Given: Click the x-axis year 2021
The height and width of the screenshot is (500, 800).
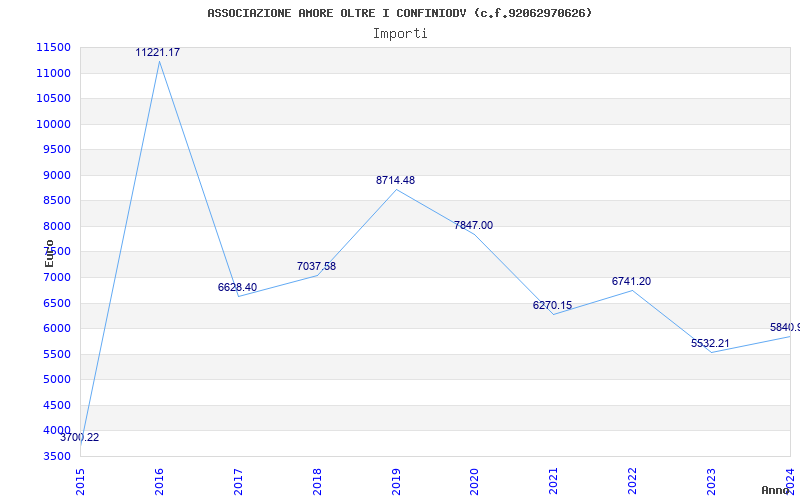Looking at the screenshot, I should click(554, 482).
